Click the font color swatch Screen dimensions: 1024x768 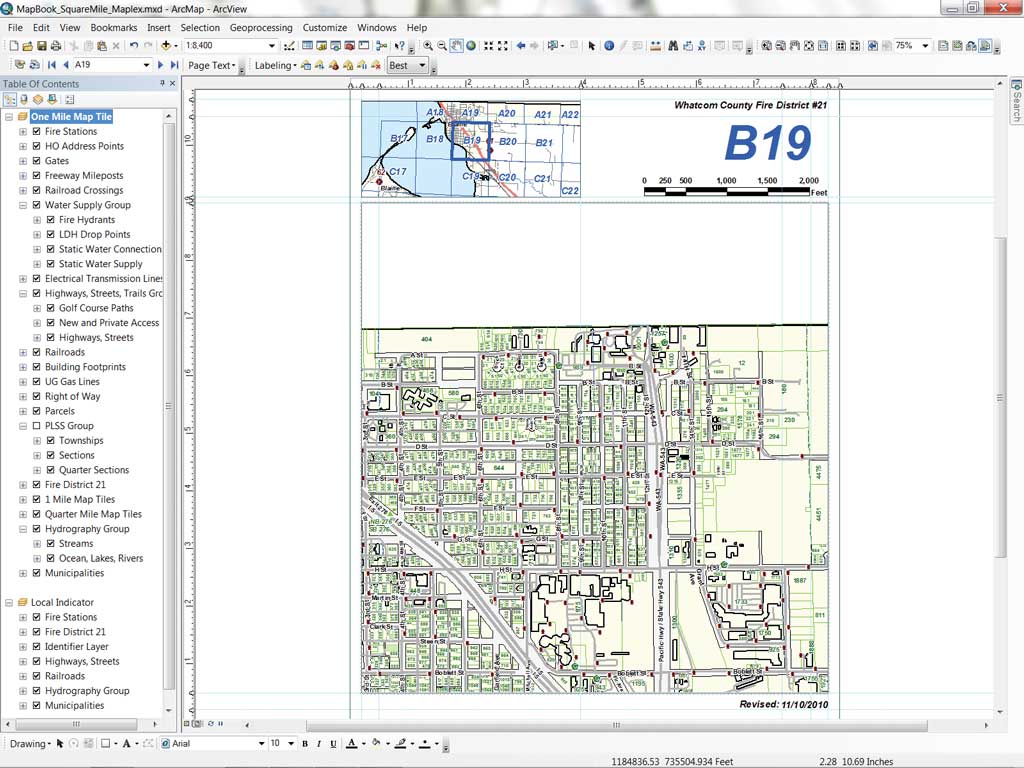tap(351, 743)
